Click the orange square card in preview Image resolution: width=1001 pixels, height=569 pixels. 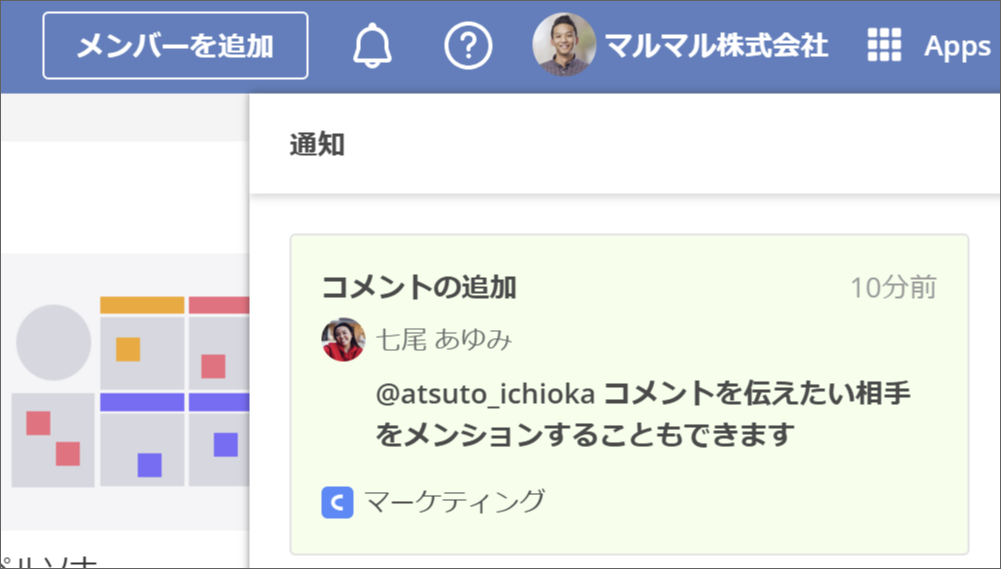point(127,349)
